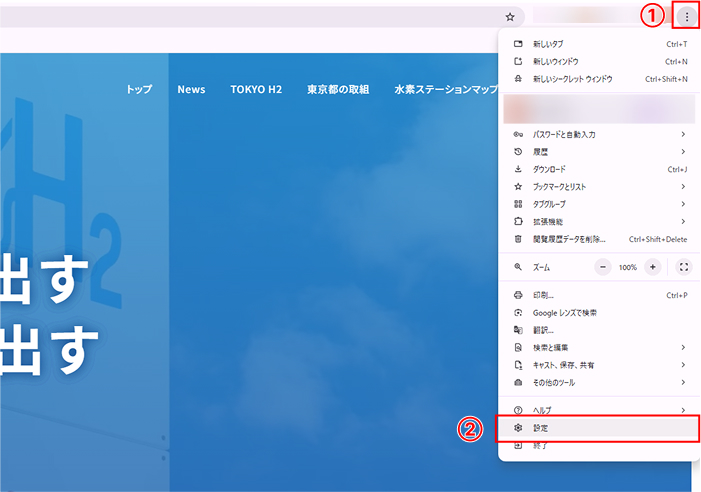Click the Settings gear icon
701x492 pixels.
coord(518,428)
